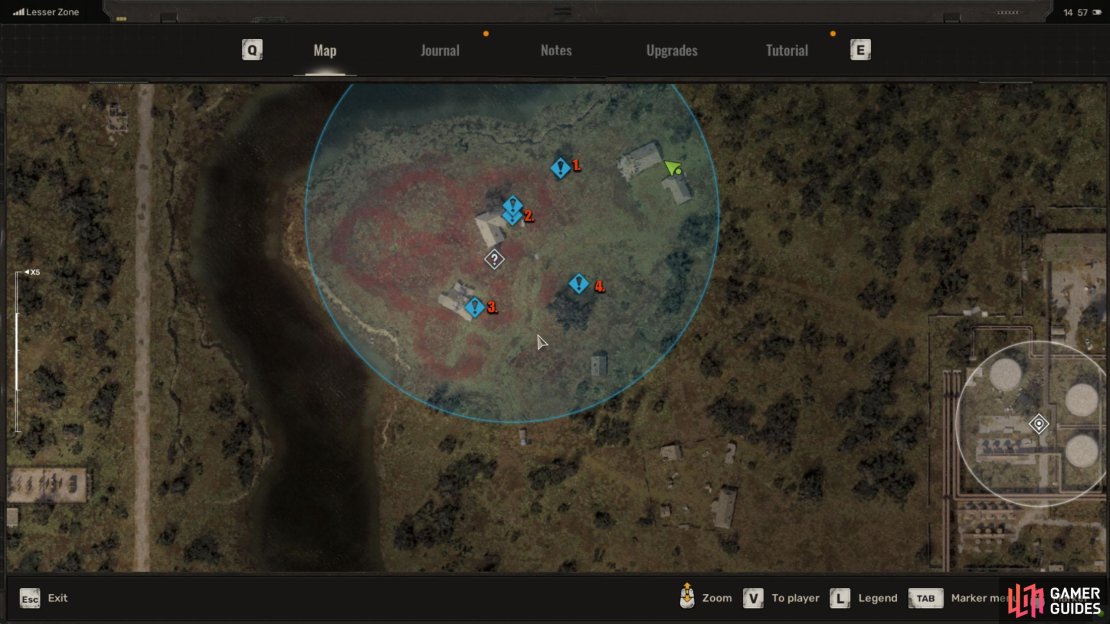The width and height of the screenshot is (1110, 624).
Task: Click the question mark unknown location marker
Action: pos(494,259)
